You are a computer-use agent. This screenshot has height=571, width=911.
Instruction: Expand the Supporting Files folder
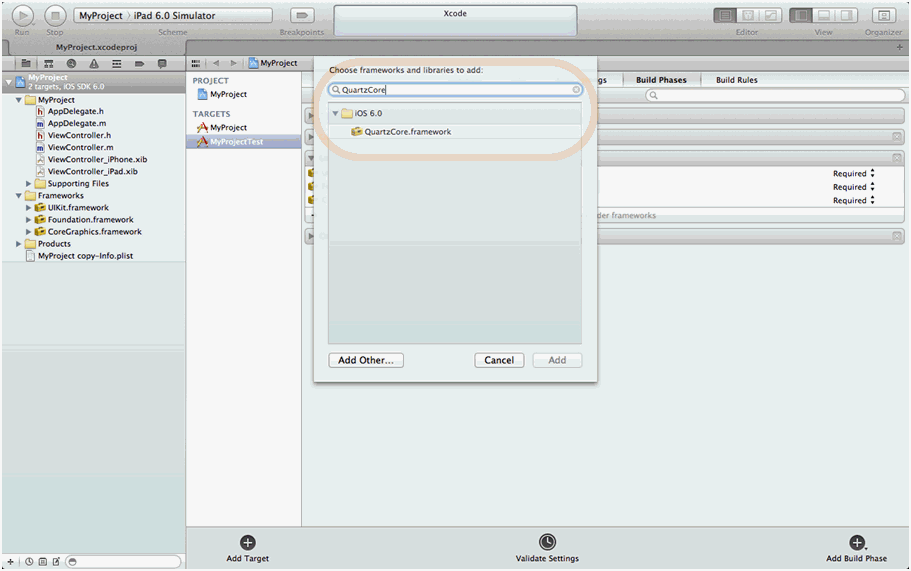point(29,184)
